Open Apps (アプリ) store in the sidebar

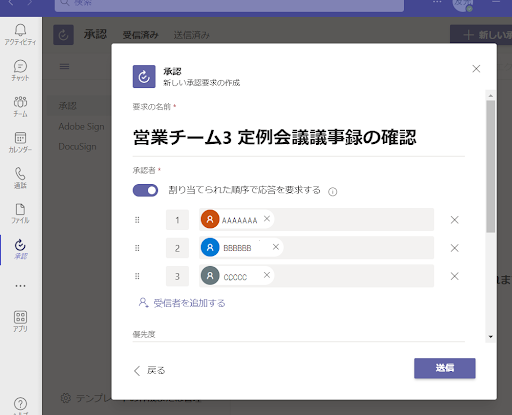(20, 321)
